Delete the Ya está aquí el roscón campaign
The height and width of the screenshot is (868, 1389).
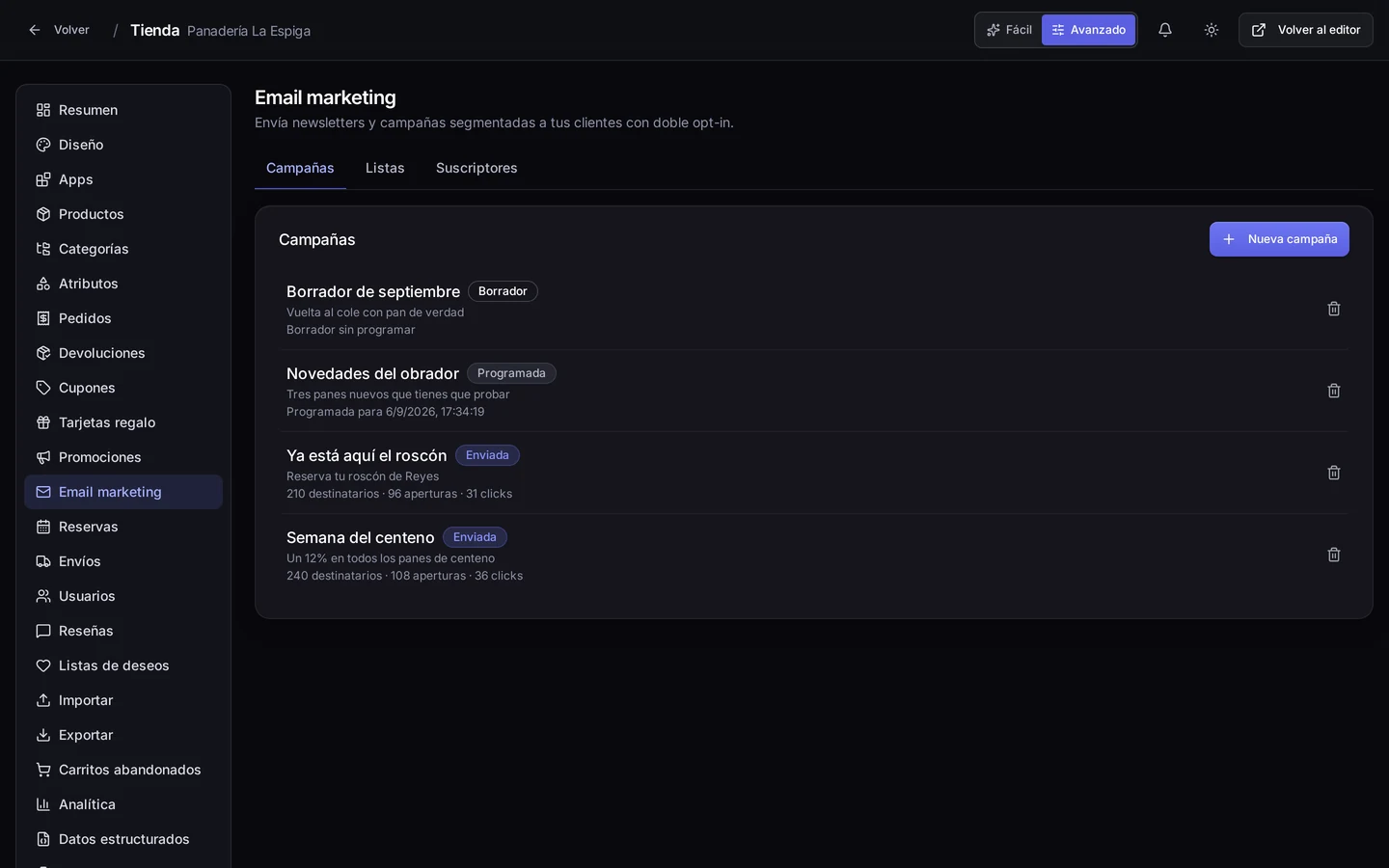[1334, 473]
